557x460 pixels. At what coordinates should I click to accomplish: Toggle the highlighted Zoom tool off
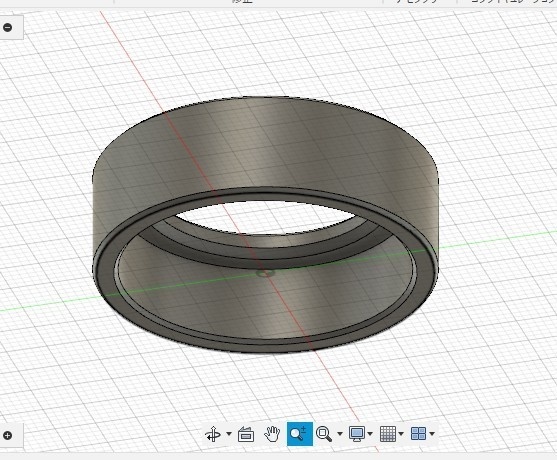point(299,434)
